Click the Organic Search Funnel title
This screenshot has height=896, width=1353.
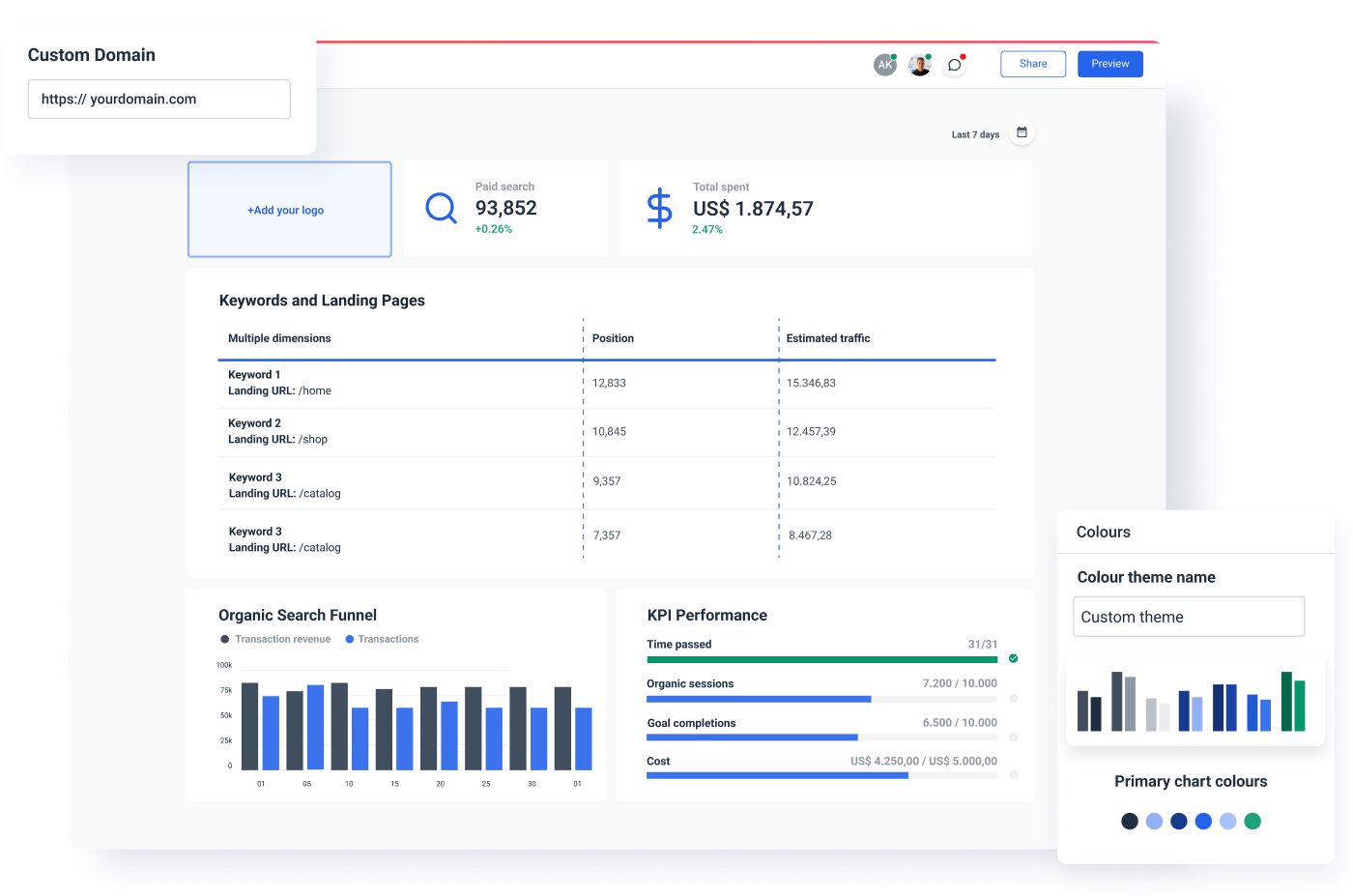[x=298, y=616]
